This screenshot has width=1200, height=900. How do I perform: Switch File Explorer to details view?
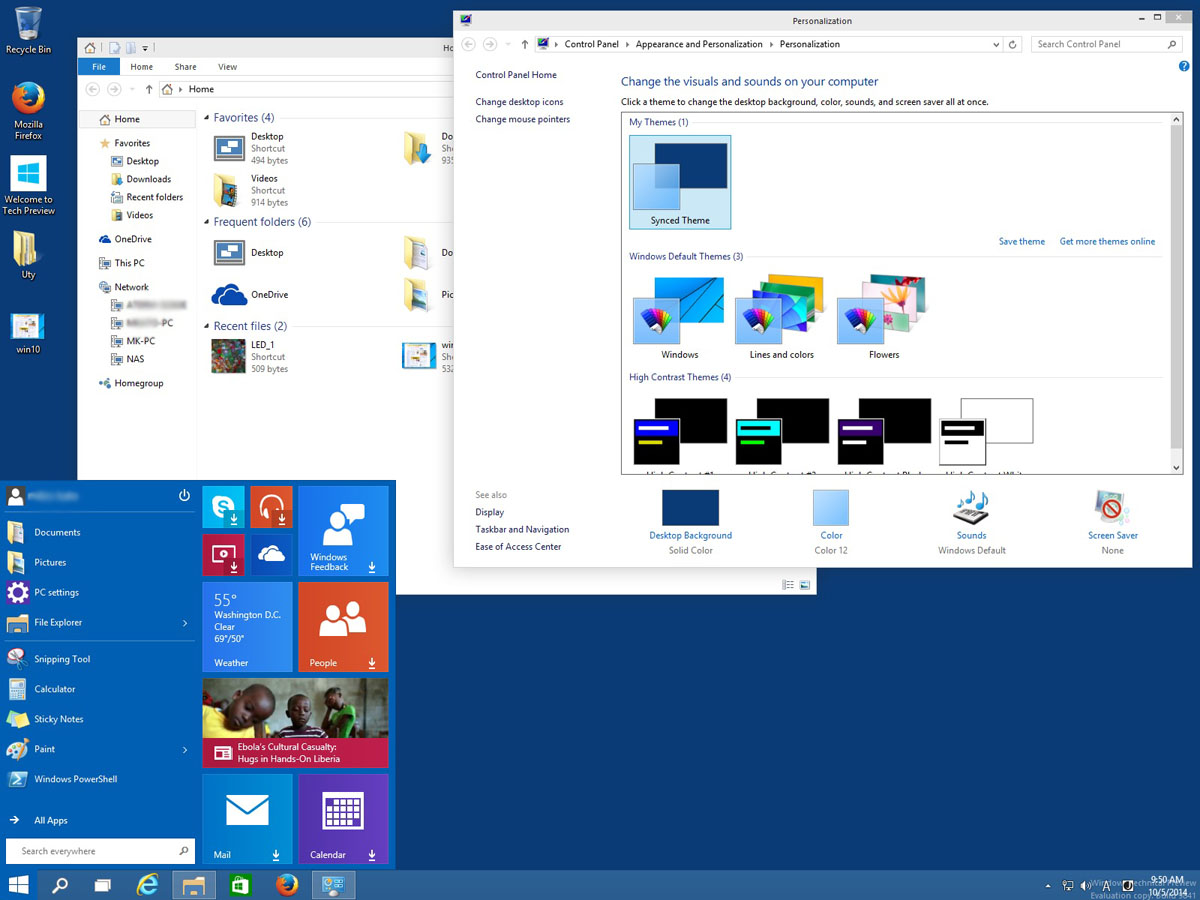tap(789, 585)
